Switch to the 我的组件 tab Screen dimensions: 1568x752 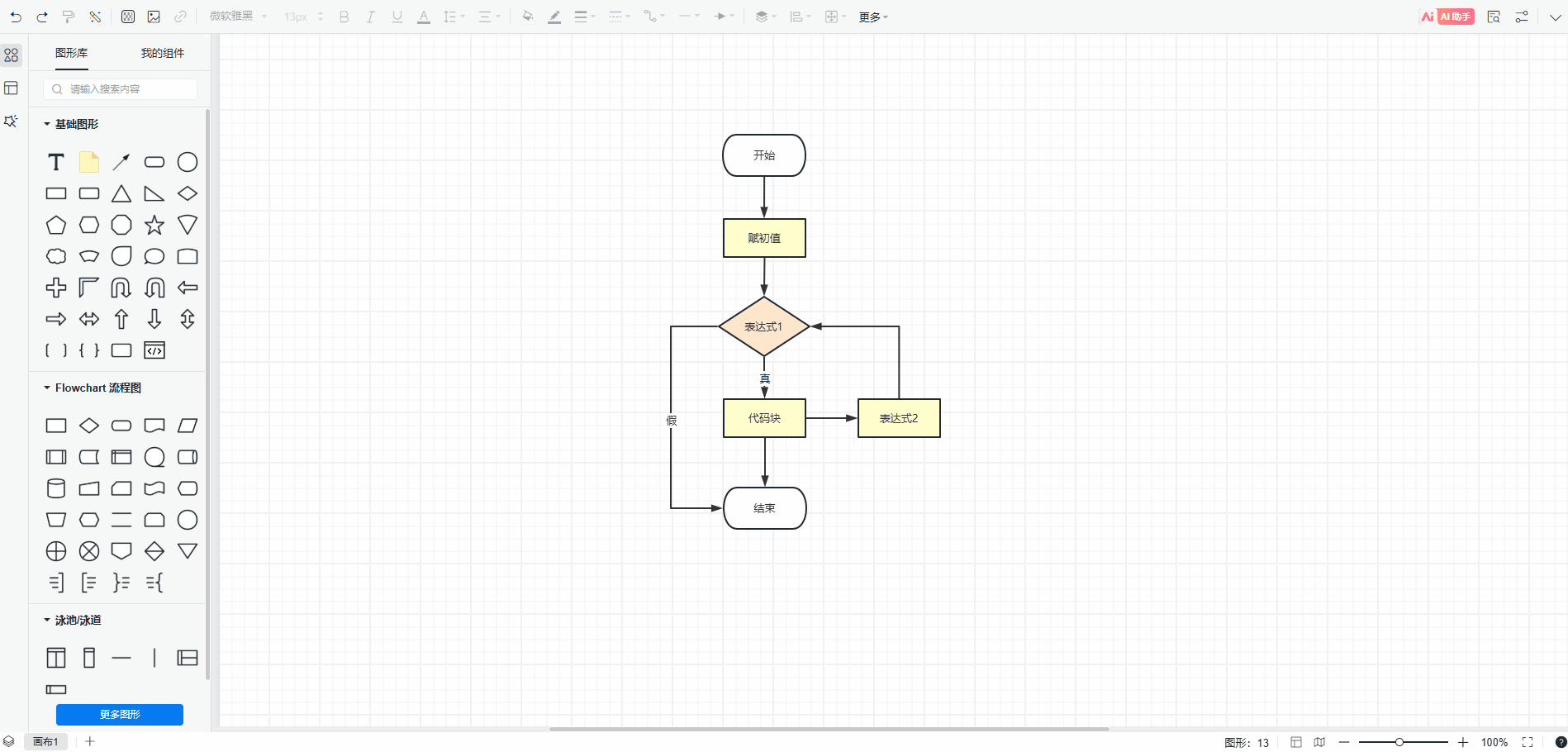pos(163,53)
